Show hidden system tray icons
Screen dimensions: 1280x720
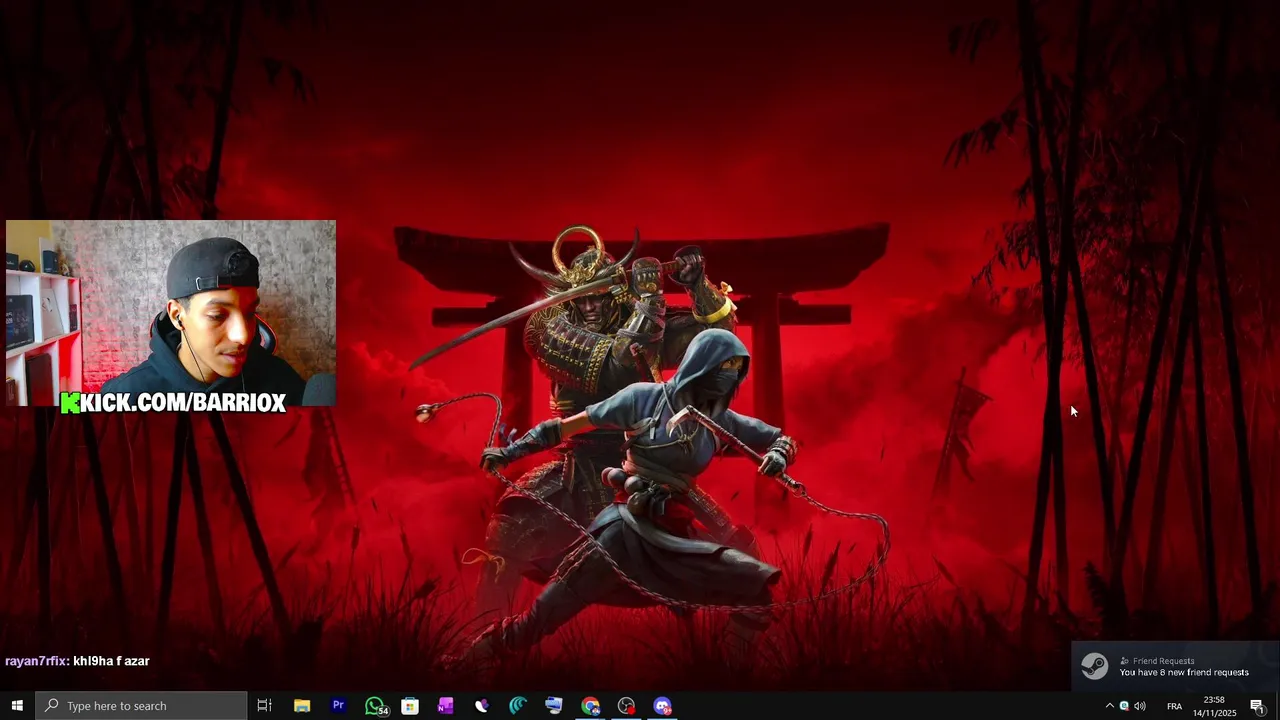pyautogui.click(x=1109, y=706)
